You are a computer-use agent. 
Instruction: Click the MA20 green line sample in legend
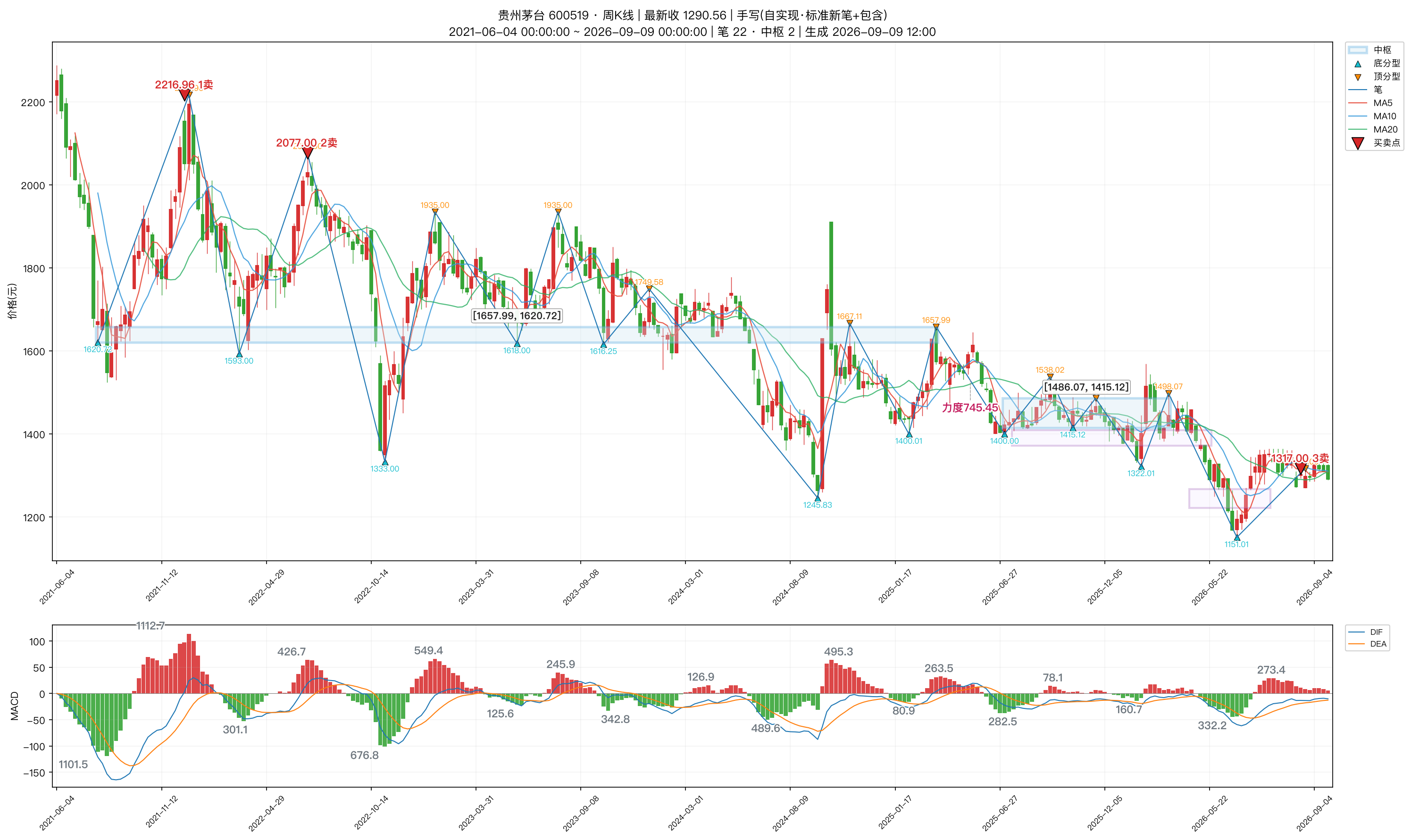pos(1358,130)
